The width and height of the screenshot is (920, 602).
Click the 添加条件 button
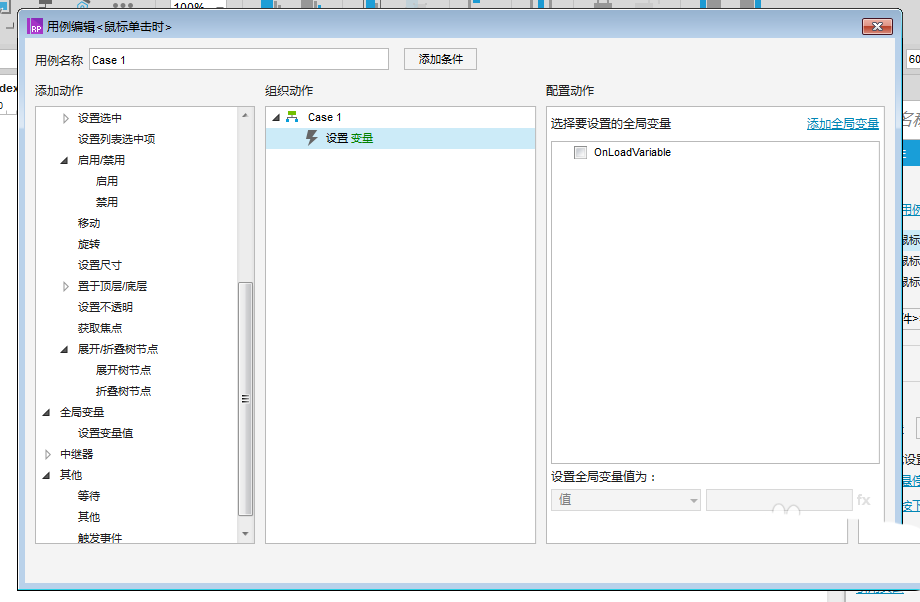[x=440, y=59]
